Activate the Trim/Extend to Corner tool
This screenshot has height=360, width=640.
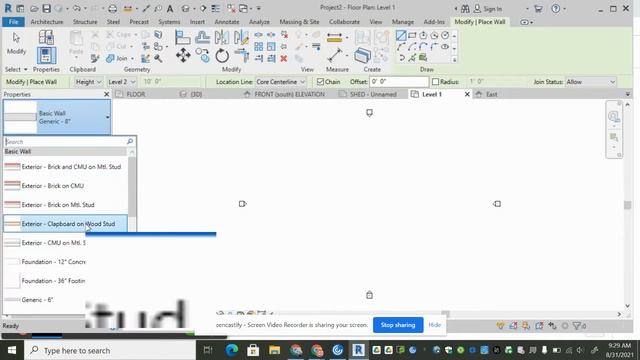[x=242, y=56]
